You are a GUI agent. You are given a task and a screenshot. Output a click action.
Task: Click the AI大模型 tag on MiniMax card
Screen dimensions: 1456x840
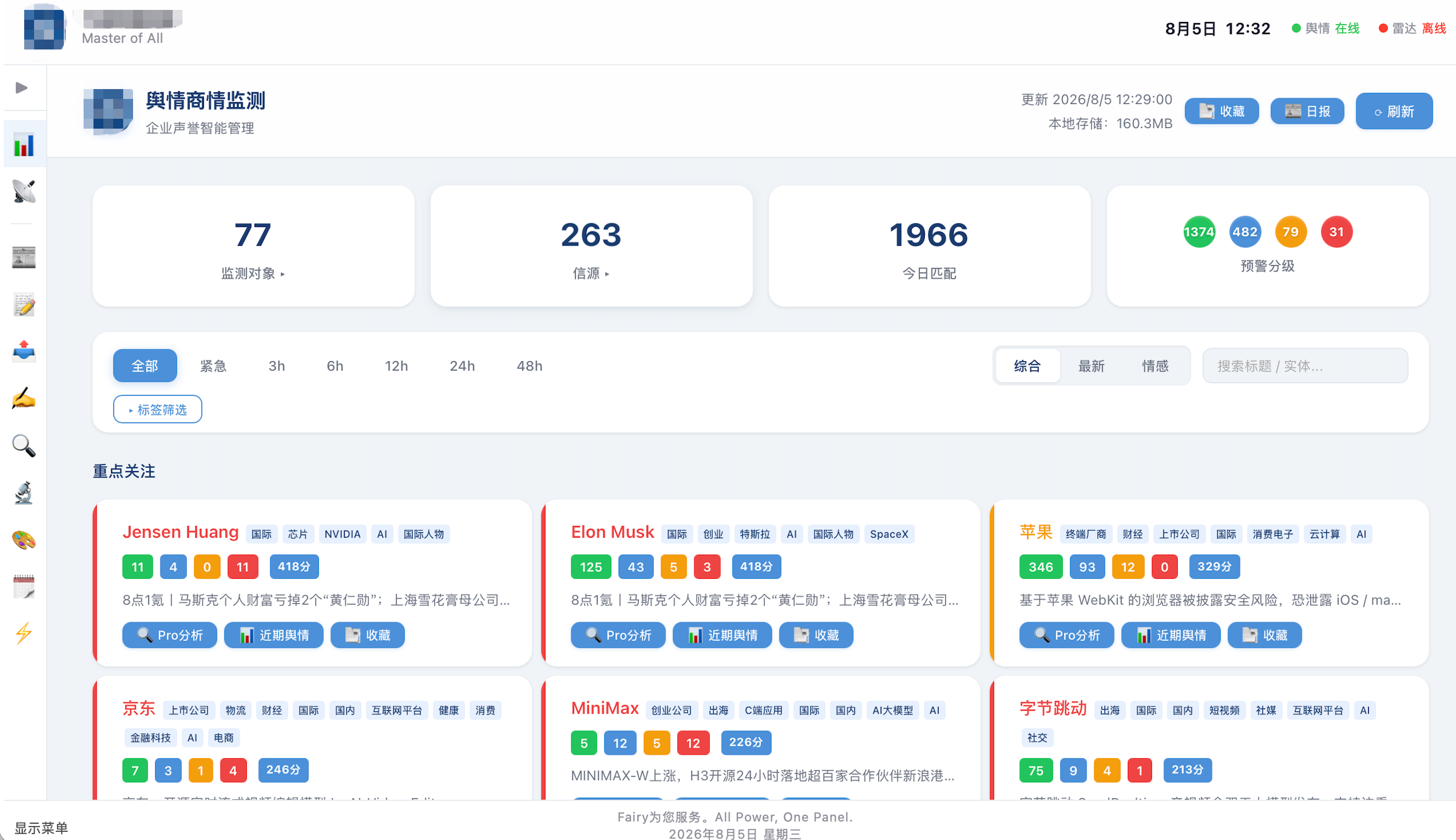[x=892, y=711]
